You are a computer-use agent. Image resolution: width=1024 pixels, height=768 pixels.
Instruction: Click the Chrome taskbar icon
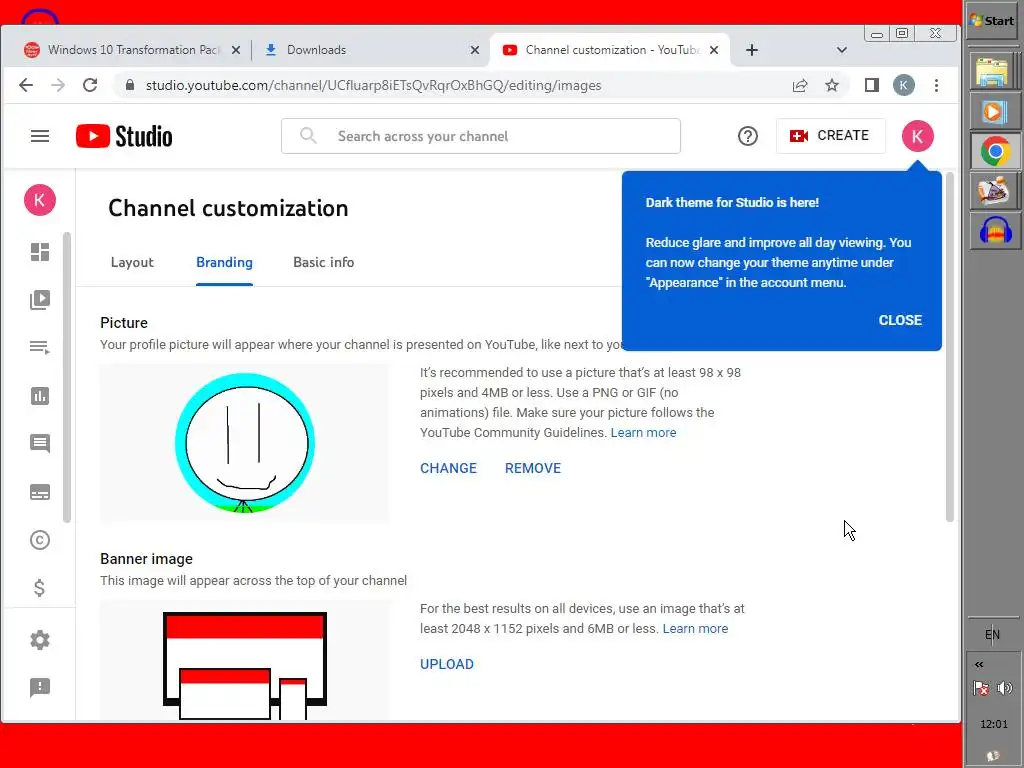click(x=995, y=152)
